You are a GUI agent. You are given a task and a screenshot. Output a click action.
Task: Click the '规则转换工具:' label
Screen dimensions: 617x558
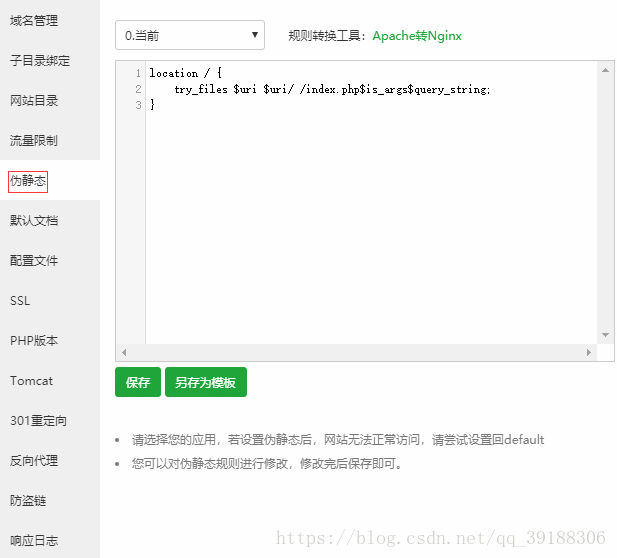(x=327, y=36)
